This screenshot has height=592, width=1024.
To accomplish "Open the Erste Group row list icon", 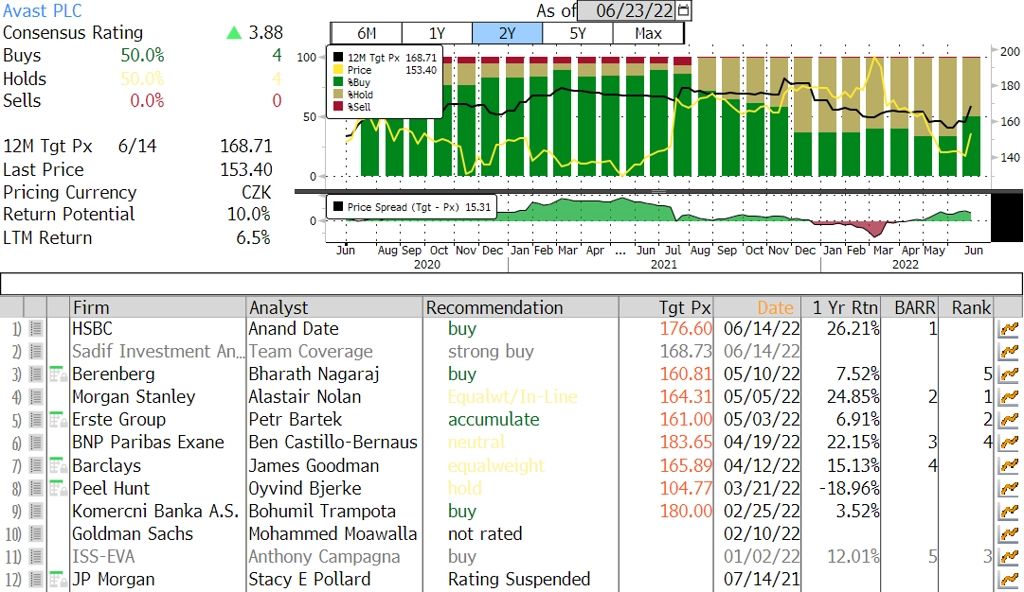I will (x=36, y=420).
